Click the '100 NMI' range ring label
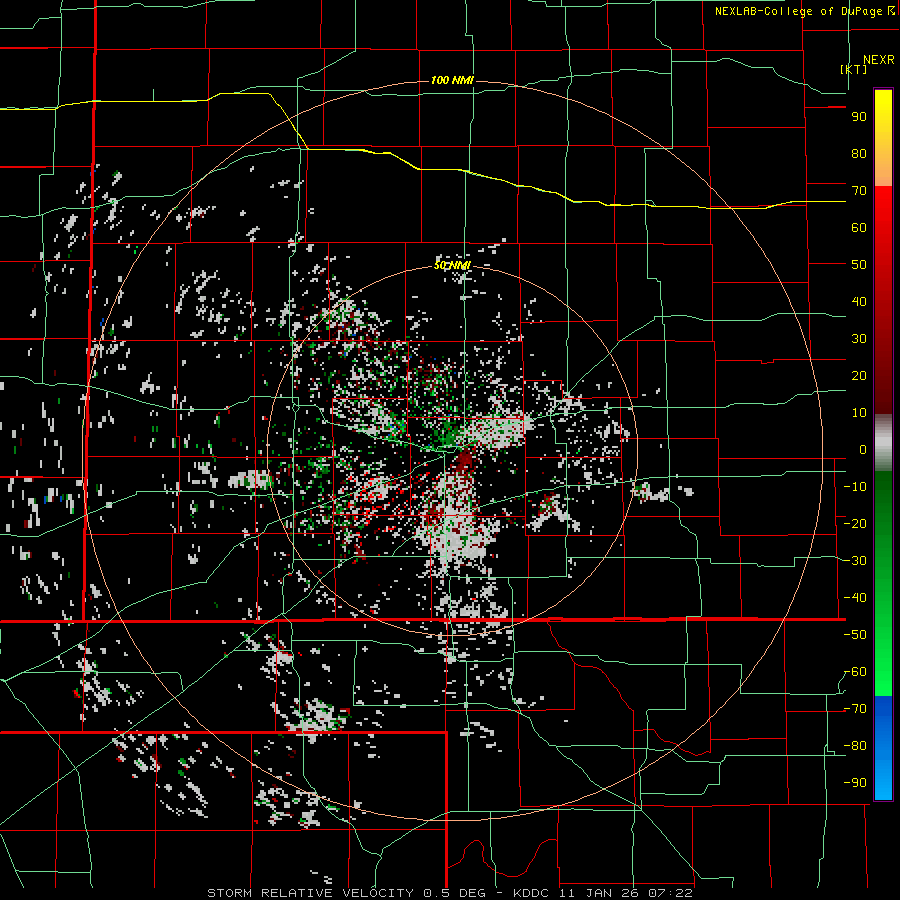 point(452,80)
